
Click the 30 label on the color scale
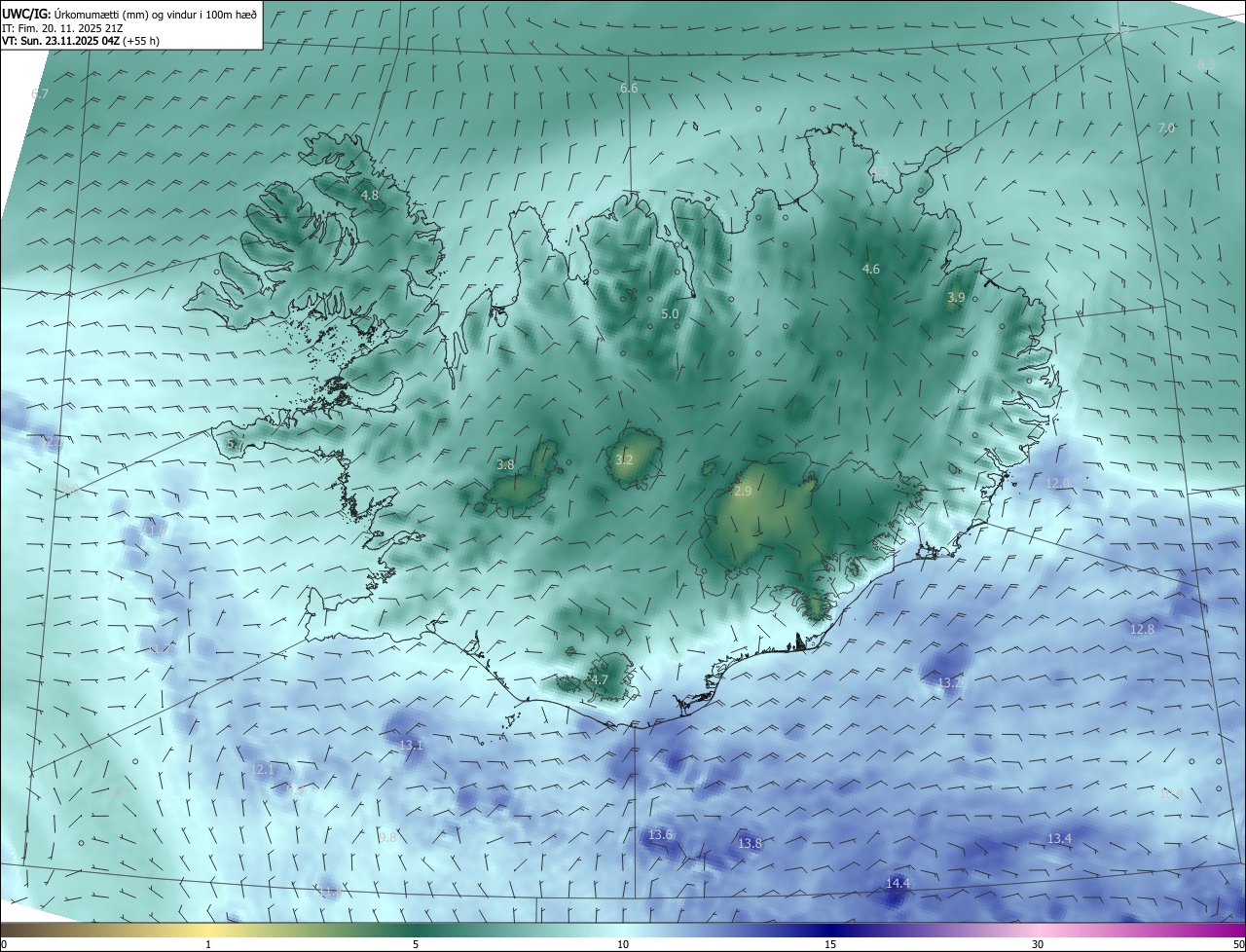click(x=1038, y=945)
